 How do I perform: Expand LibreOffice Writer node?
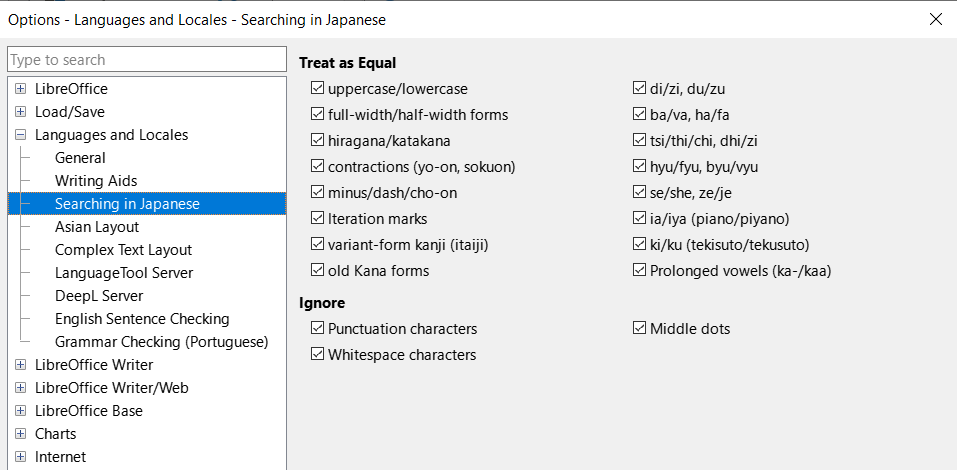tap(21, 364)
